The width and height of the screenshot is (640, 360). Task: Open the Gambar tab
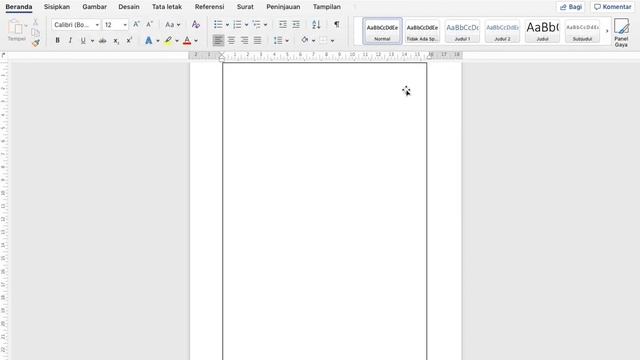(94, 7)
